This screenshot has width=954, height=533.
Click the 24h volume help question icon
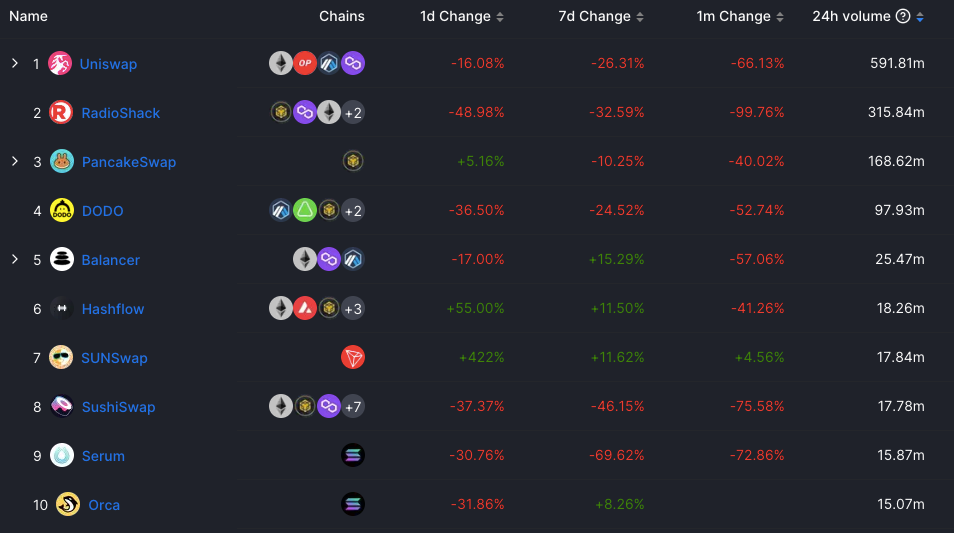coord(903,17)
